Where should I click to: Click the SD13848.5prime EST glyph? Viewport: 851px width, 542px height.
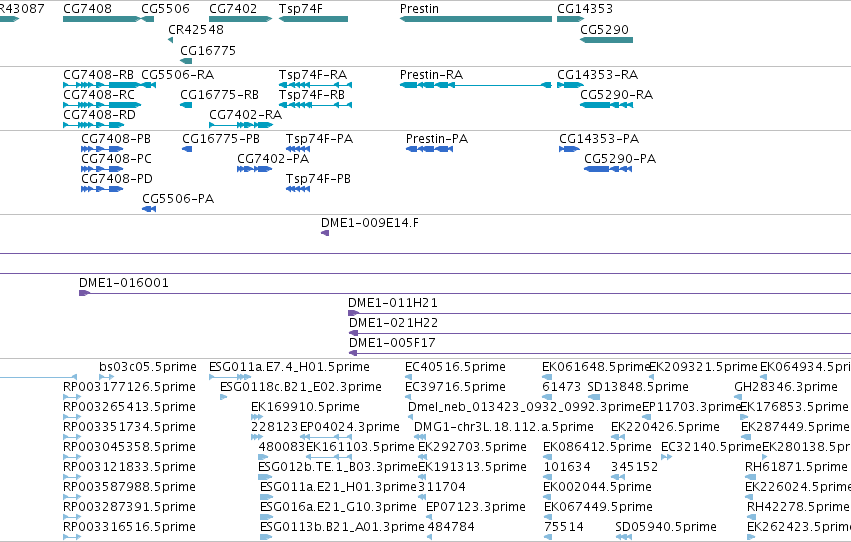click(x=594, y=398)
